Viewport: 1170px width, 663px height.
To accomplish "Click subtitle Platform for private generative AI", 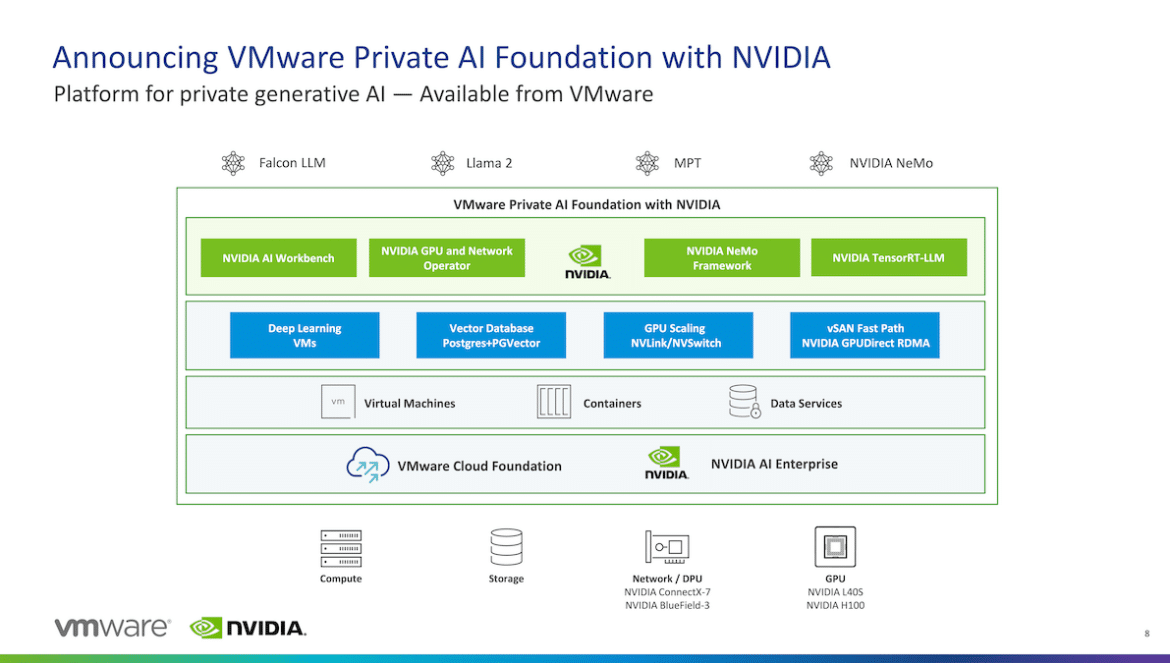I will point(354,95).
